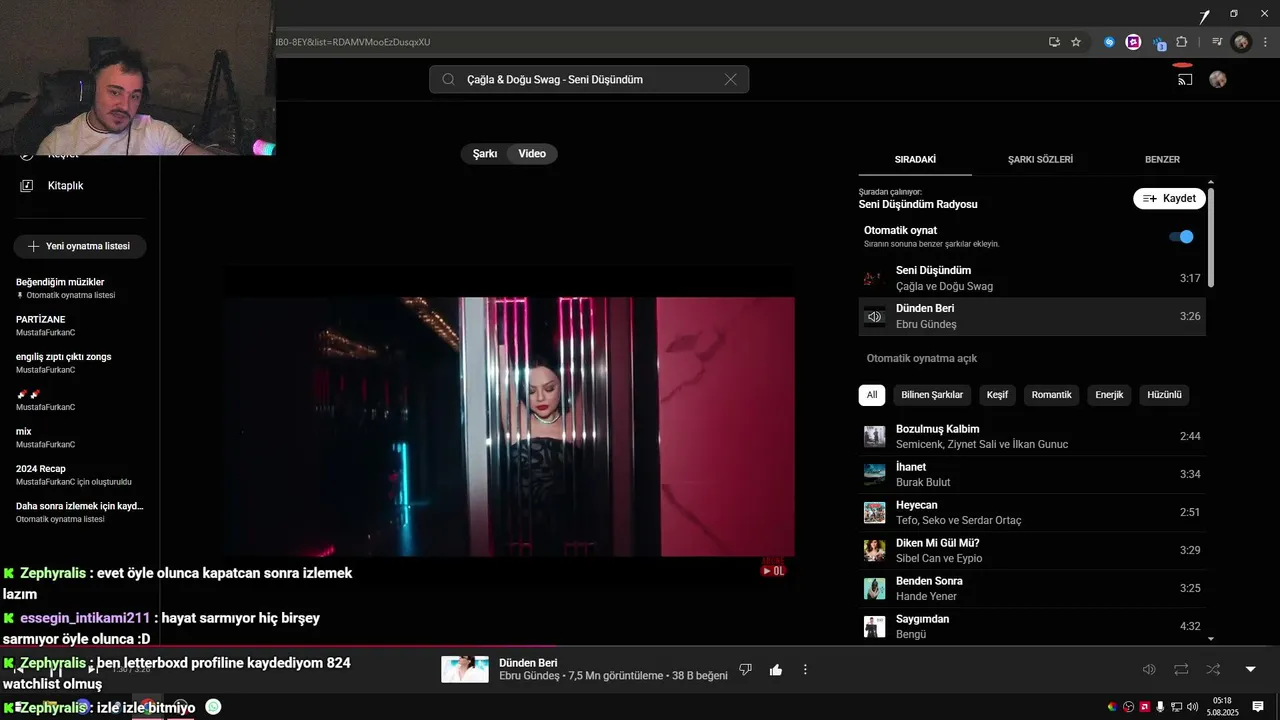This screenshot has width=1280, height=720.
Task: Open Daha sonra izlemek için playlist
Action: [x=80, y=512]
